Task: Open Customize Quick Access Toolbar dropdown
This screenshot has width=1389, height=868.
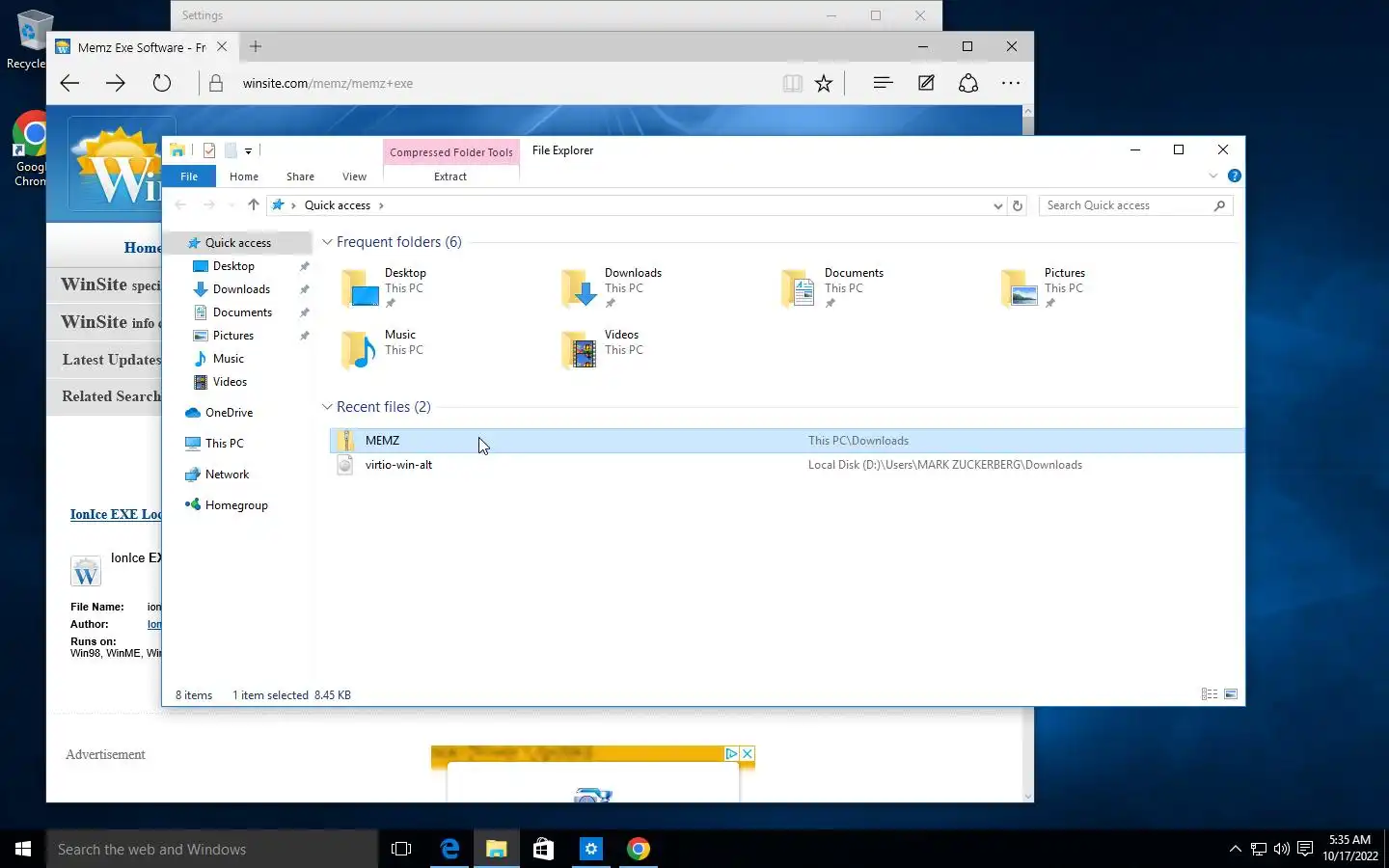Action: pos(248,150)
